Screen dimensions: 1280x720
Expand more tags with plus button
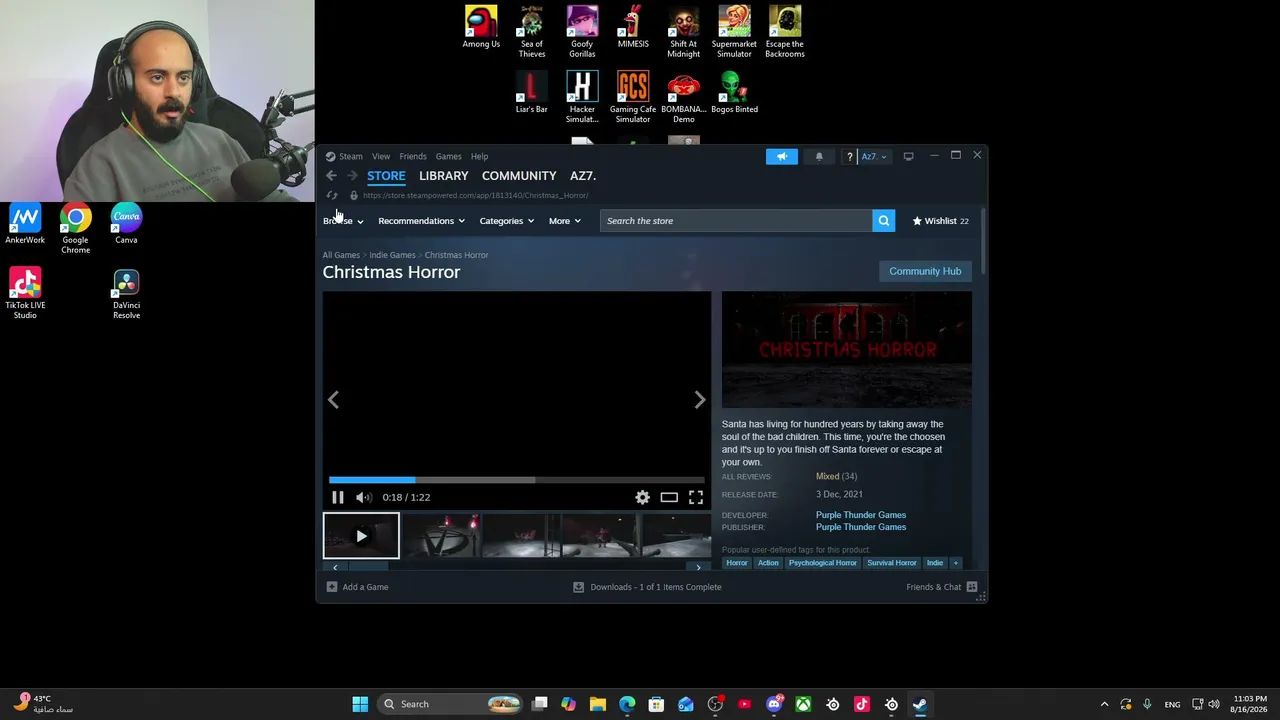click(x=955, y=563)
